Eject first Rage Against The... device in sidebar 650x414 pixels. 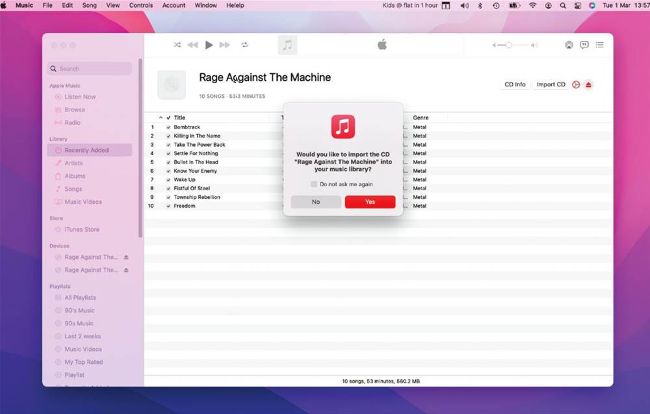point(126,257)
